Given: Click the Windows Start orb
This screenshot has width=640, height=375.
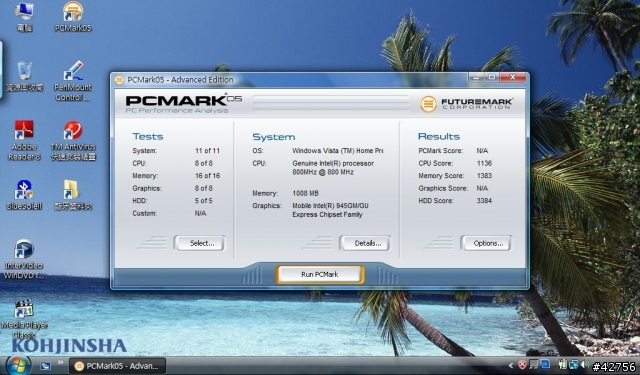Looking at the screenshot, I should point(18,365).
